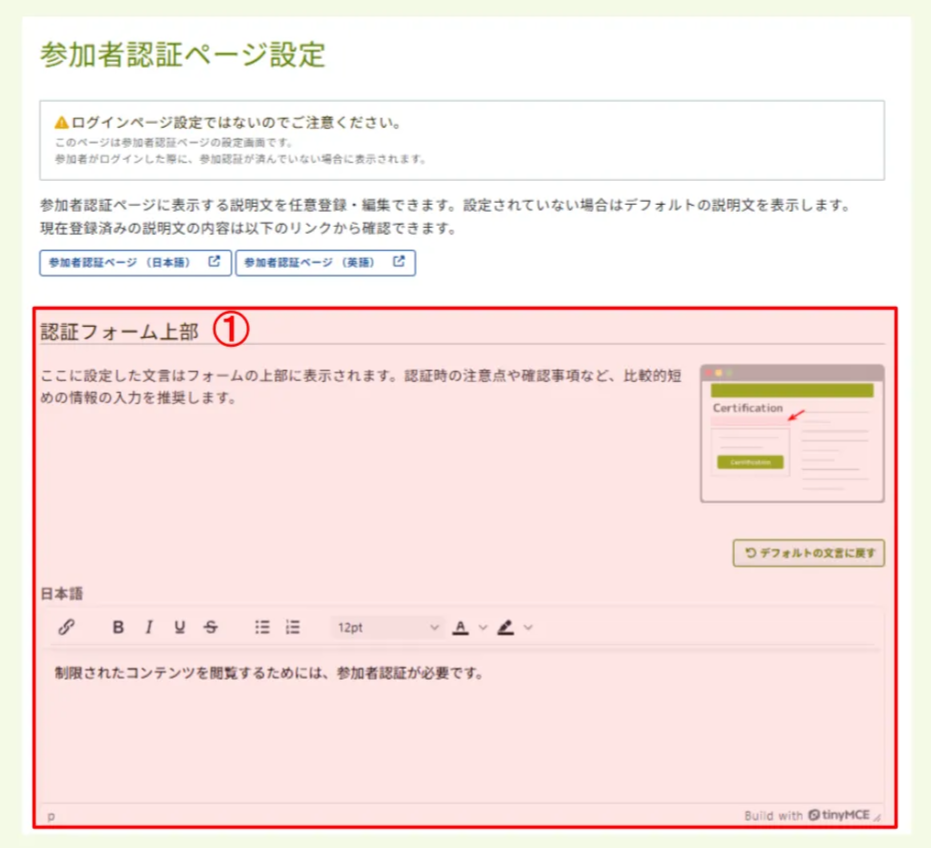Apply bold formatting to the text
Viewport: 931px width, 848px height.
(x=118, y=627)
